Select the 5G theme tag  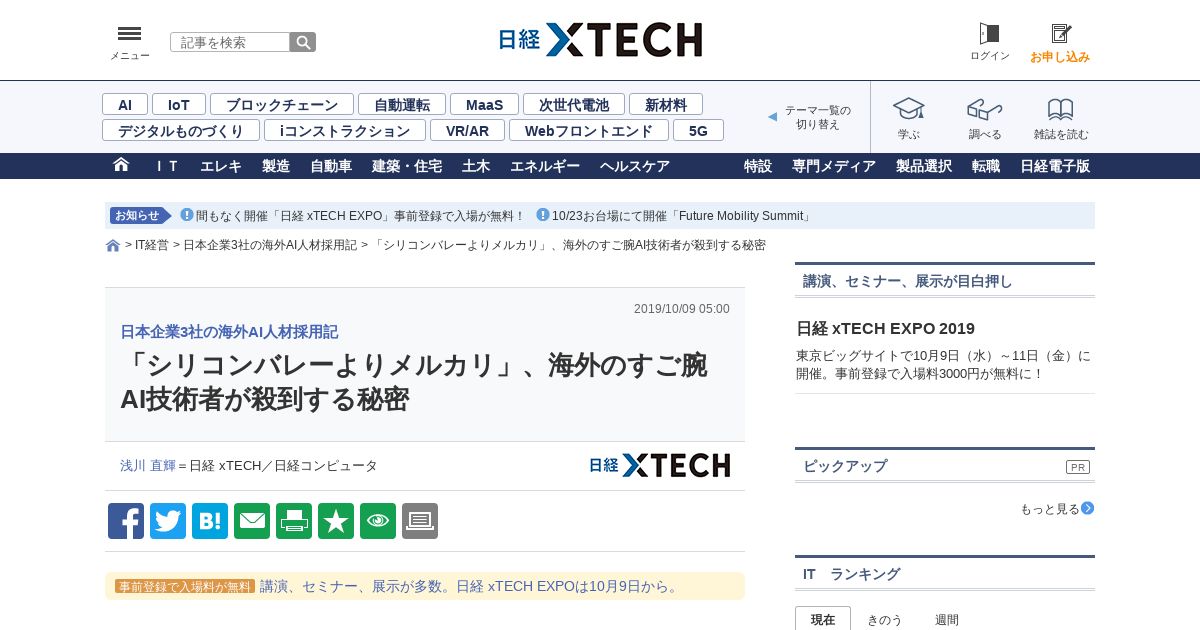click(698, 130)
